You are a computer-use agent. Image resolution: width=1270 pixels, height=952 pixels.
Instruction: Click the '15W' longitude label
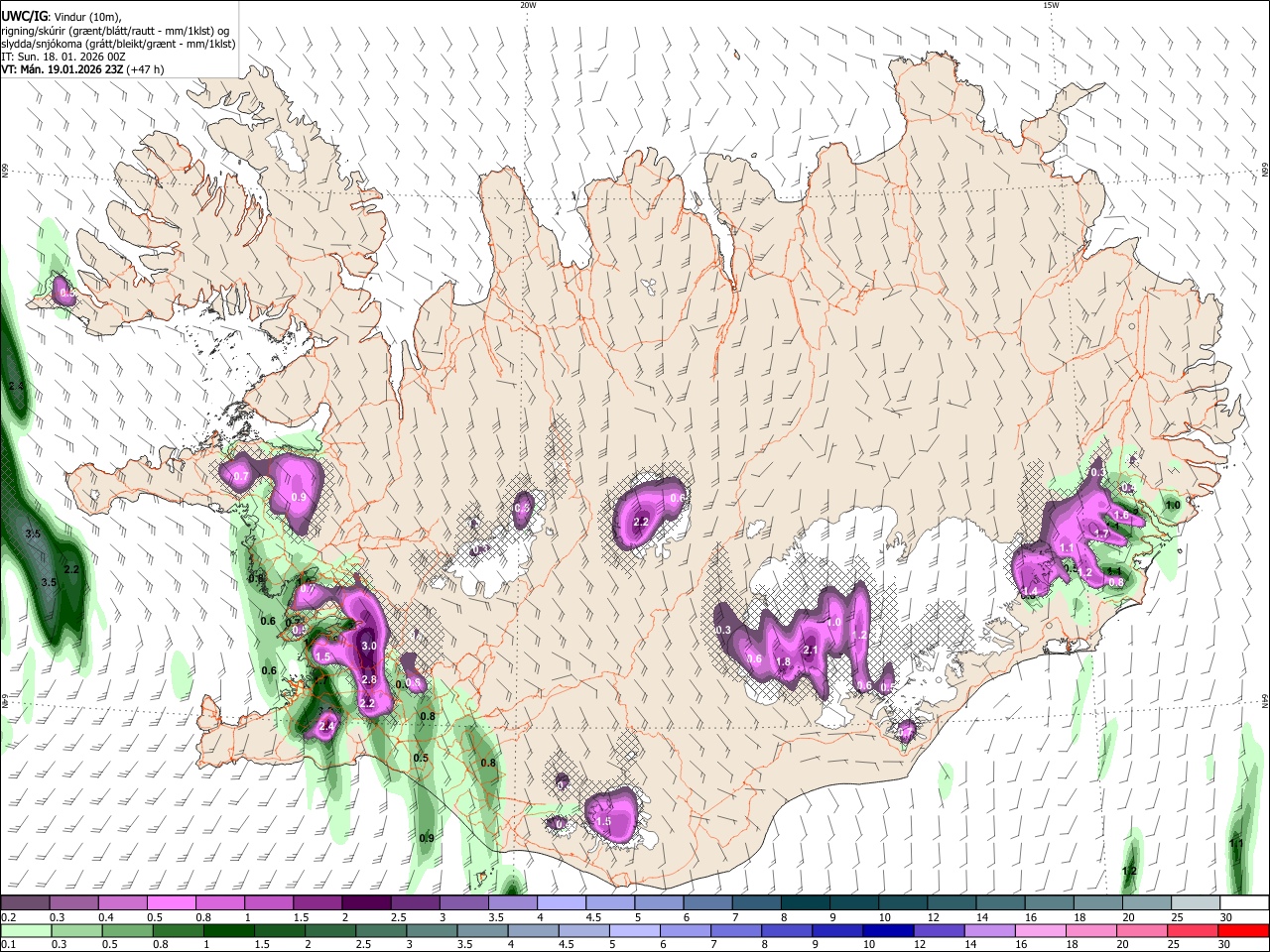tap(1051, 5)
